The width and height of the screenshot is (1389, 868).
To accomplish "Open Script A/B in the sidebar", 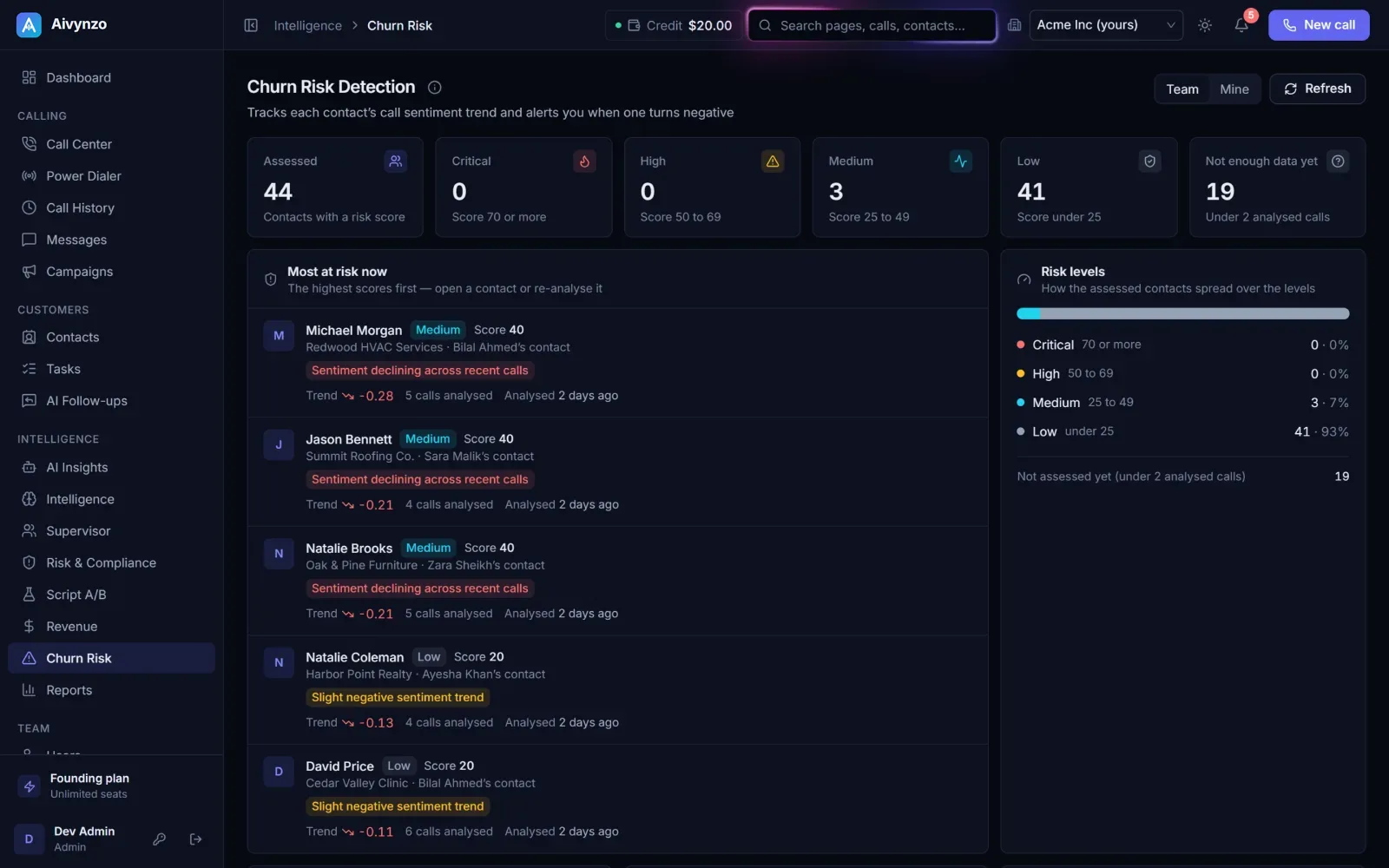I will 111,595.
